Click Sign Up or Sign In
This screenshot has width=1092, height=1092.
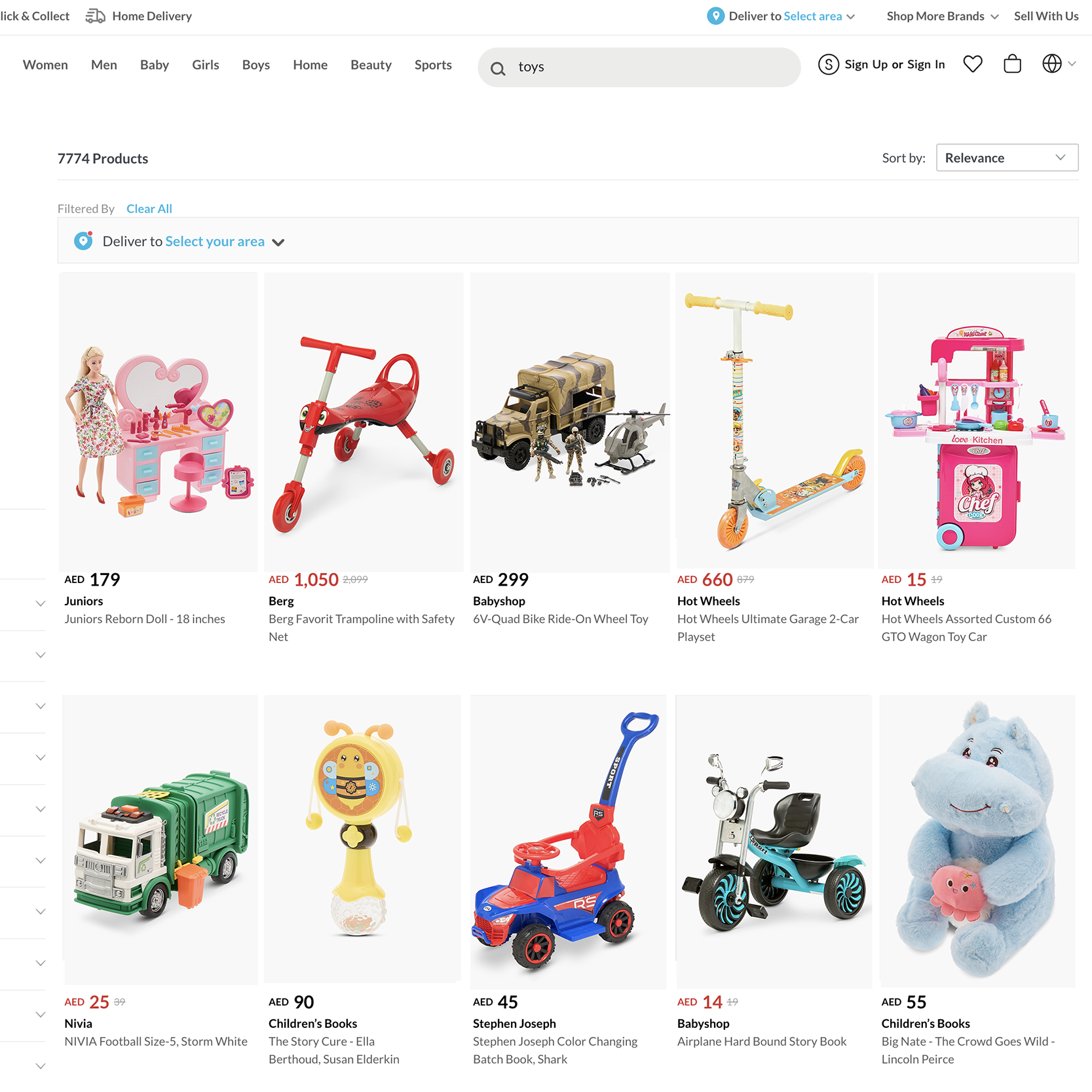tap(894, 64)
